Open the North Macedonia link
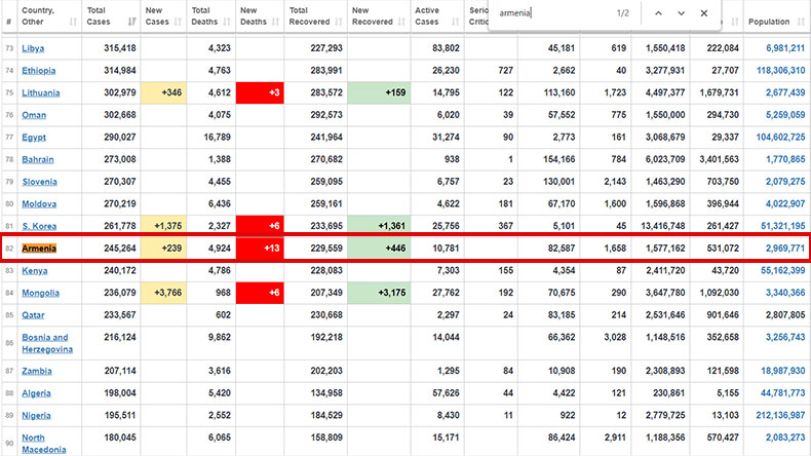Viewport: 811px width, 456px height. click(43, 444)
